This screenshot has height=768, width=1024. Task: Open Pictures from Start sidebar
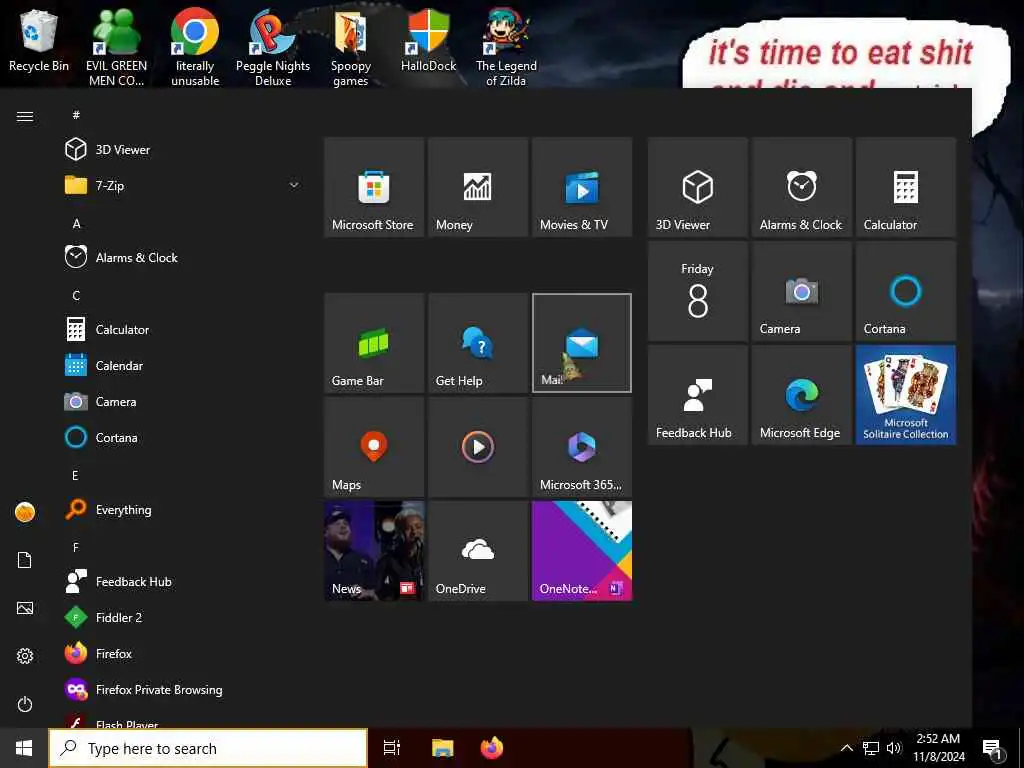[x=25, y=608]
